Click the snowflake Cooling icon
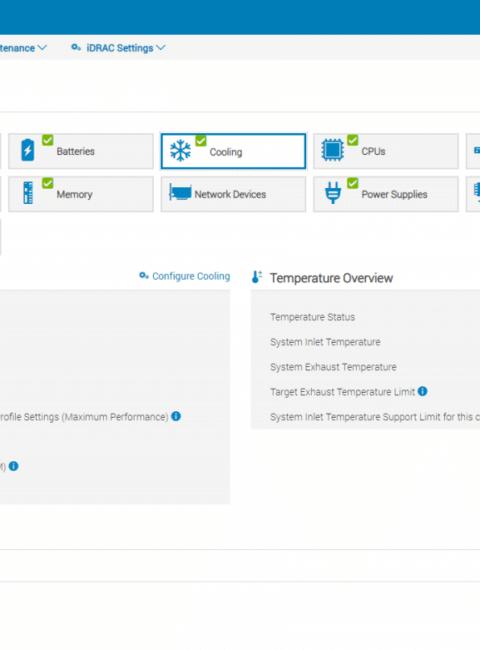The image size is (480, 650). tap(180, 150)
